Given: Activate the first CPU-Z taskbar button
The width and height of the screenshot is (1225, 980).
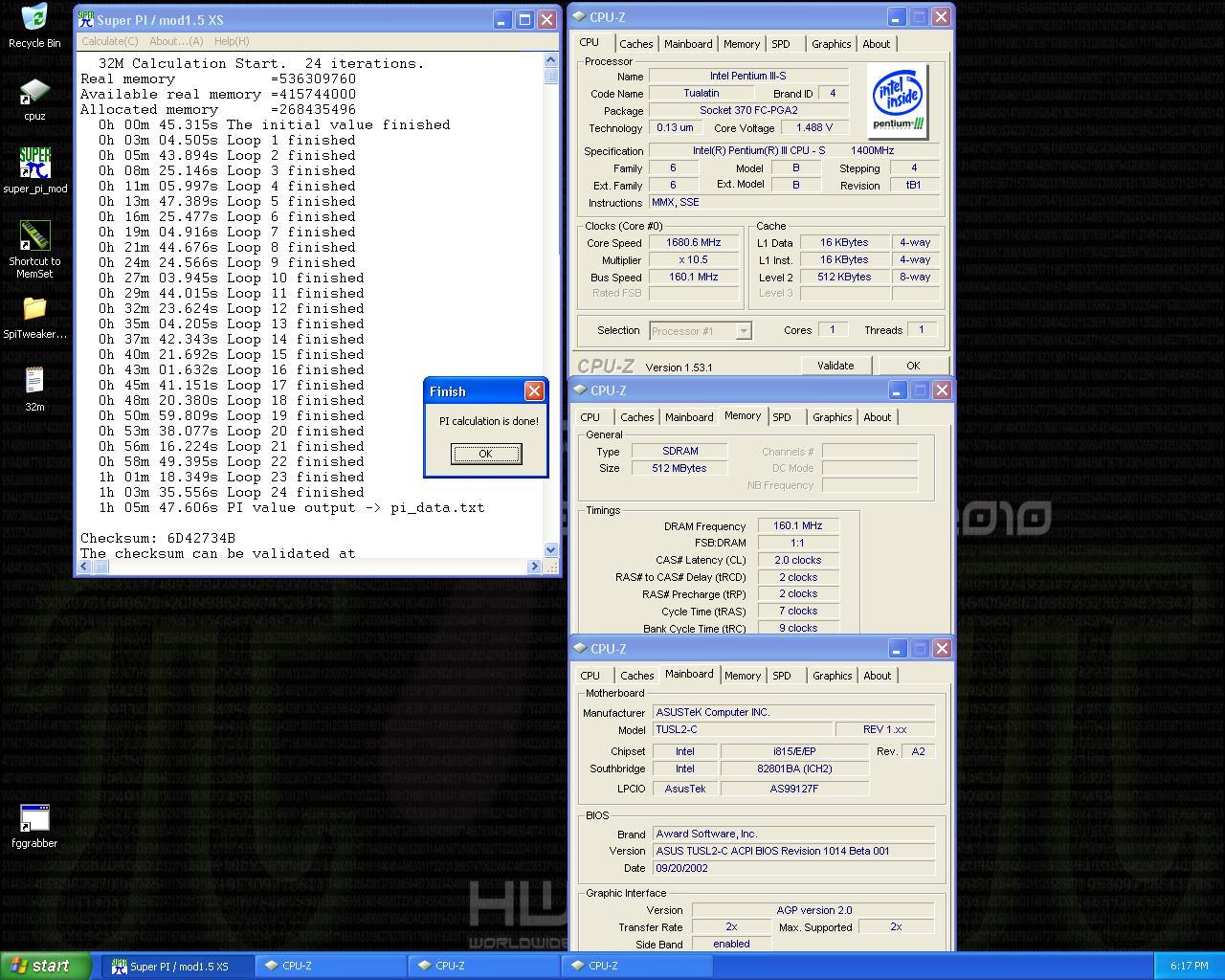Looking at the screenshot, I should point(331,967).
